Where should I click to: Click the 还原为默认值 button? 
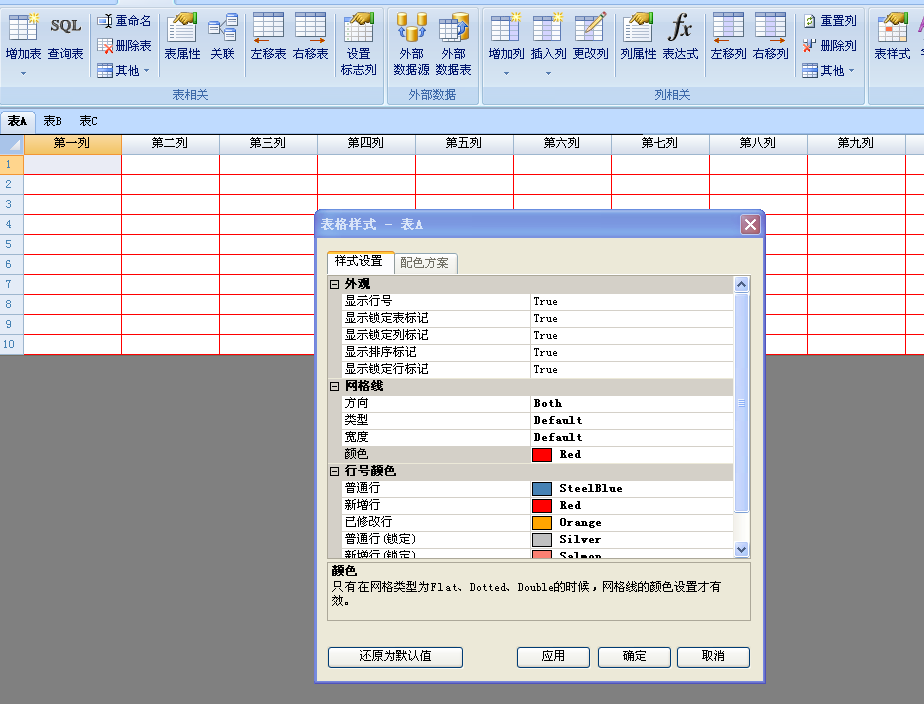click(395, 657)
